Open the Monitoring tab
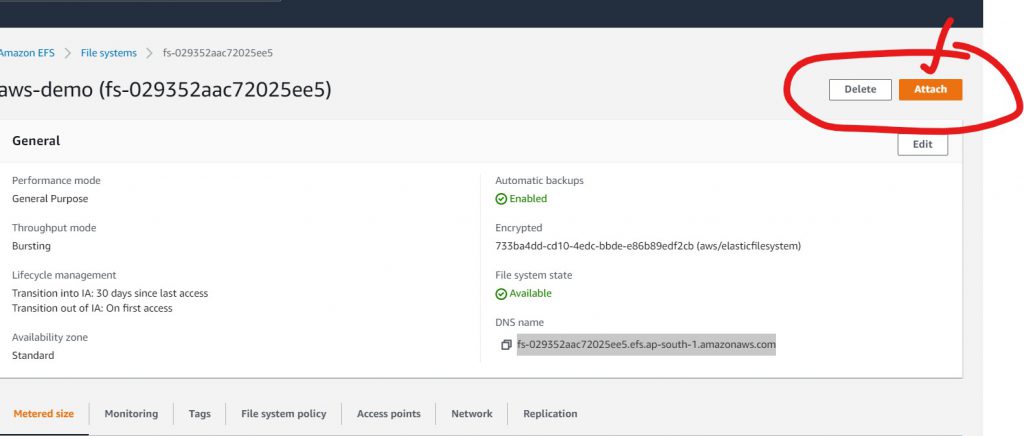 131,414
